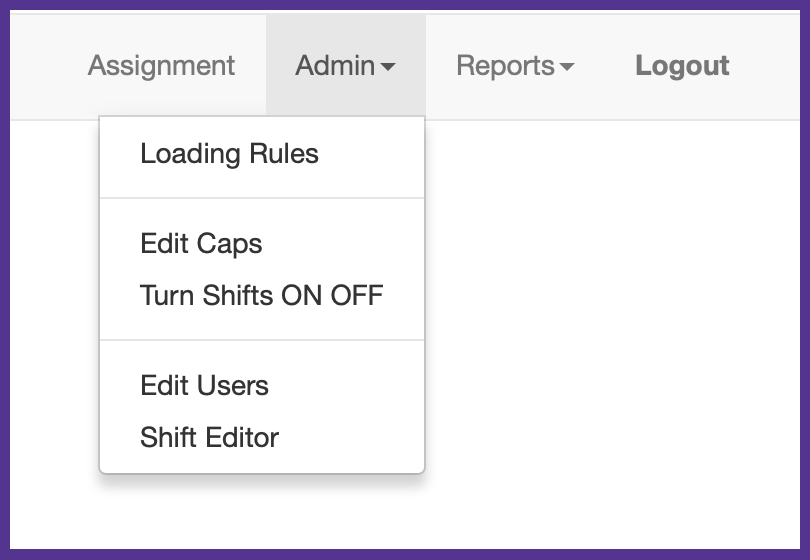Choose the Edit Caps menu entry

click(201, 244)
